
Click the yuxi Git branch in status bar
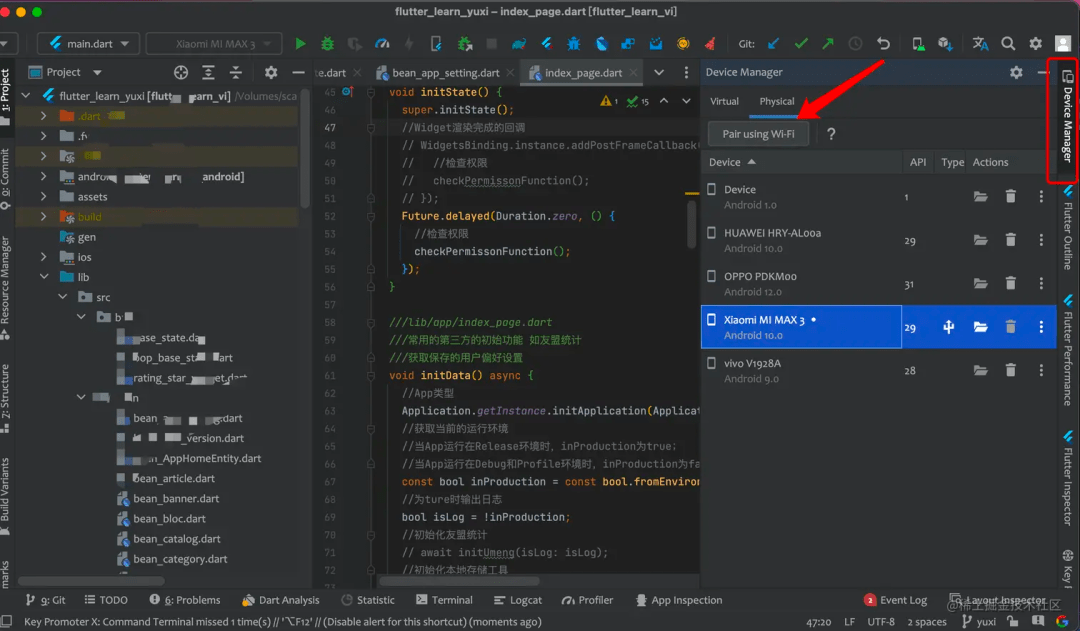tap(979, 621)
